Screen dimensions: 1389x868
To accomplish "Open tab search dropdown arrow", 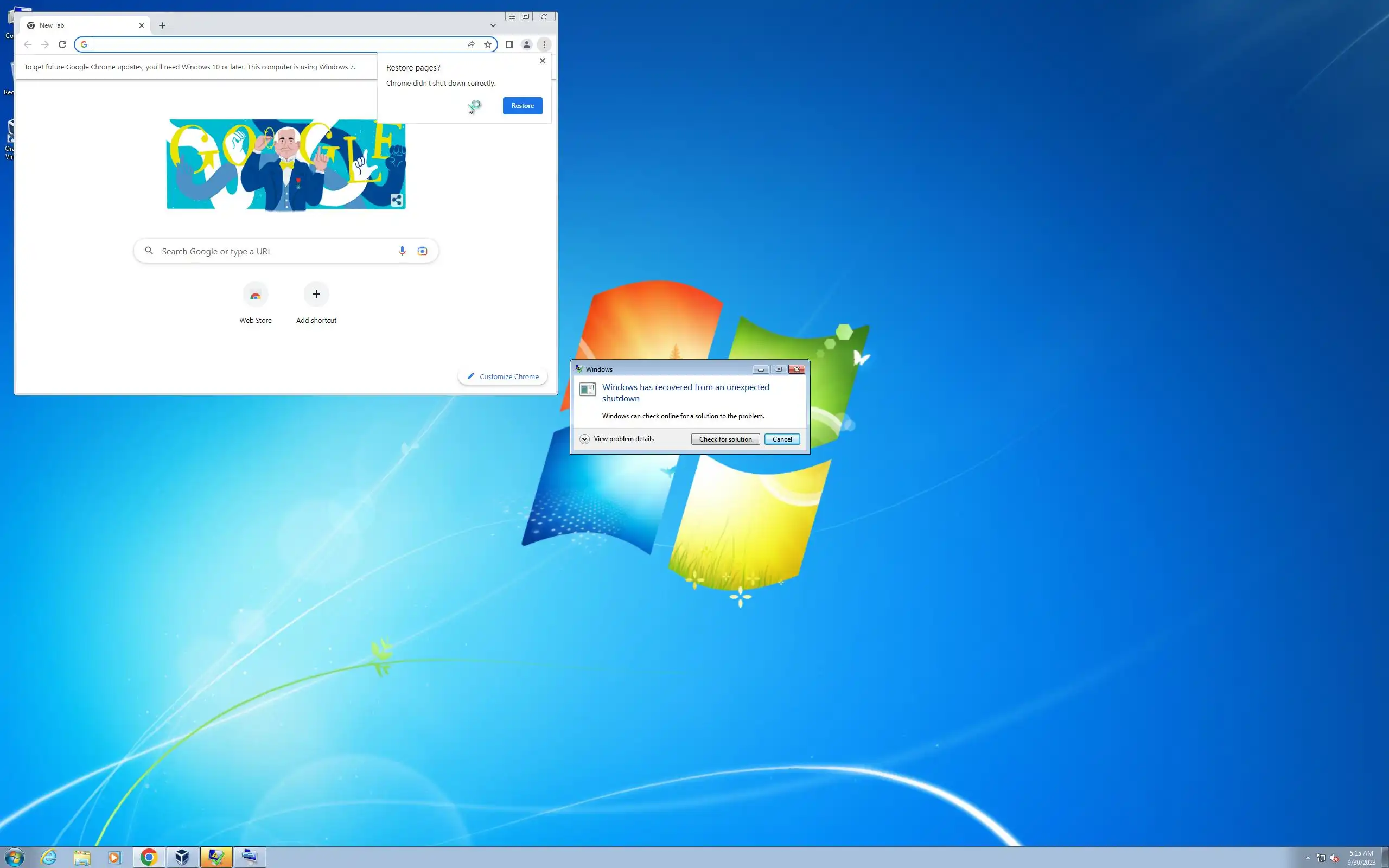I will pyautogui.click(x=493, y=25).
